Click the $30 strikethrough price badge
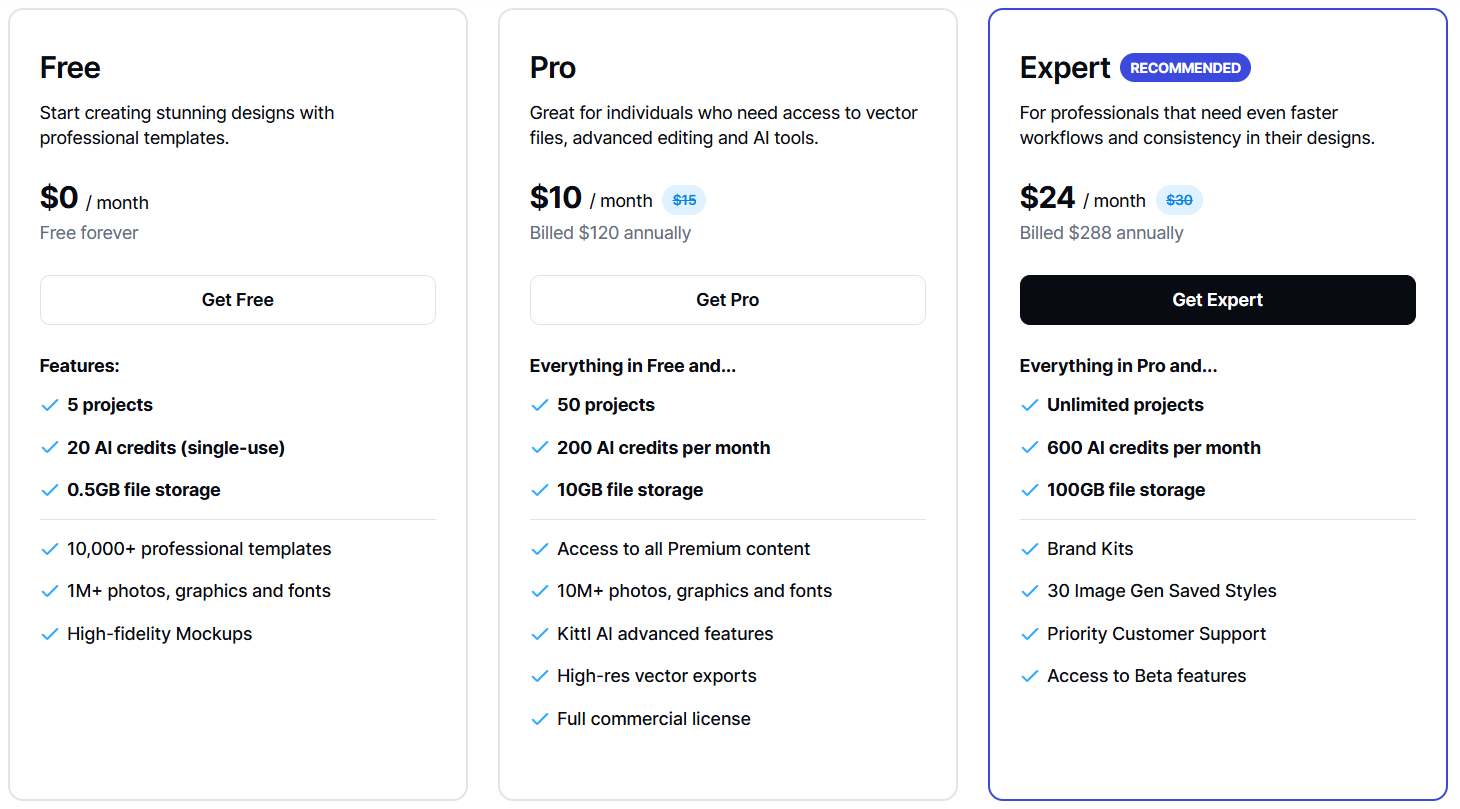 click(x=1179, y=200)
